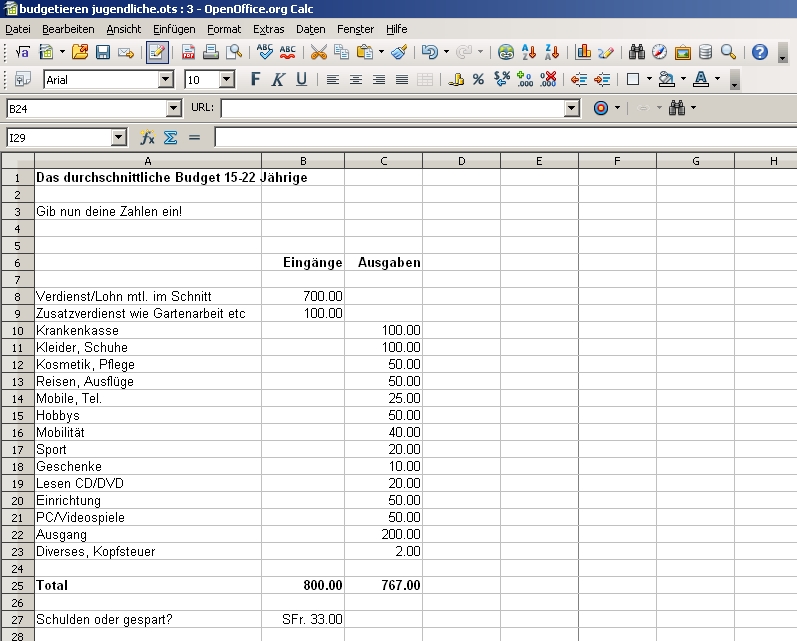
Task: Click the Print file directly icon
Action: [210, 52]
